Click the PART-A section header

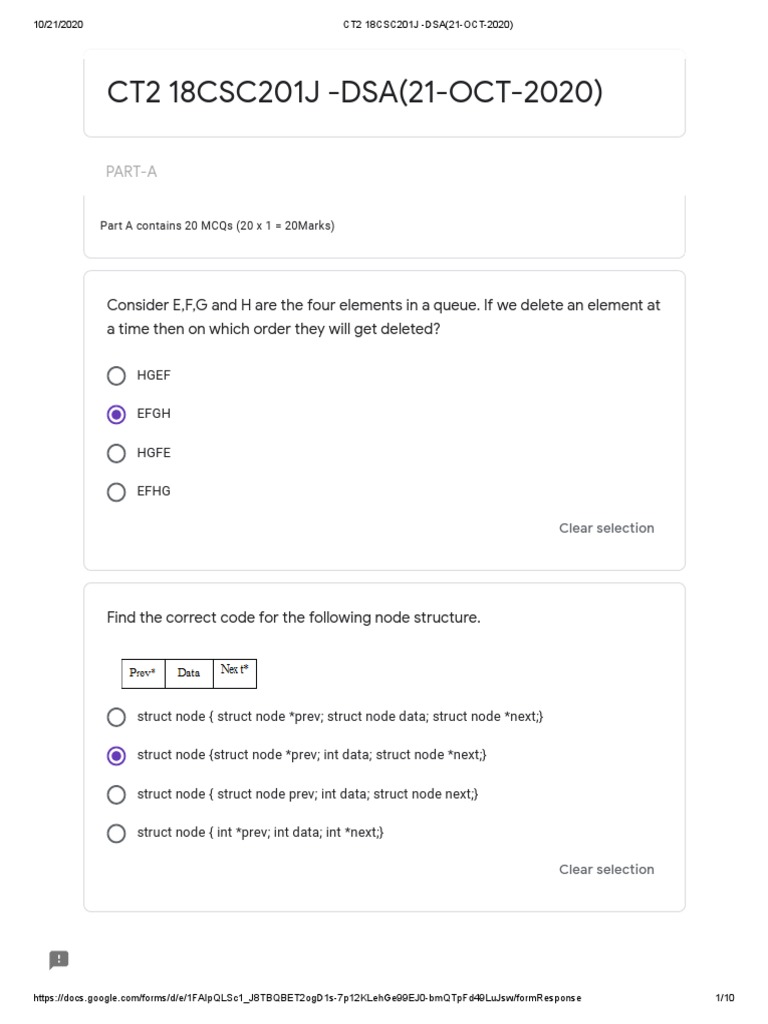click(x=132, y=172)
